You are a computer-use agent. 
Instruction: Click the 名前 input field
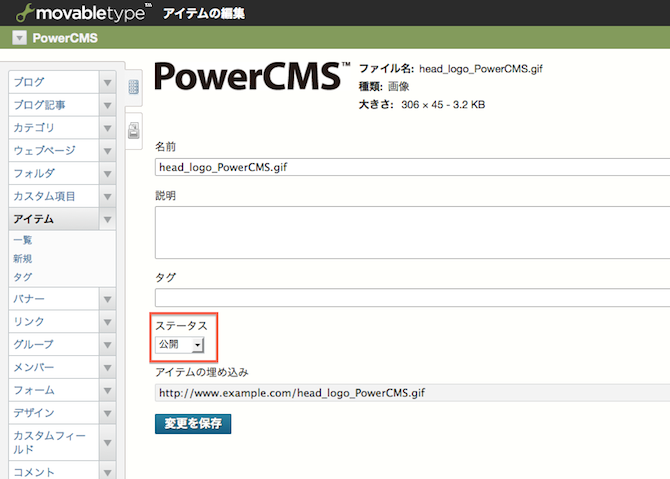tap(412, 167)
